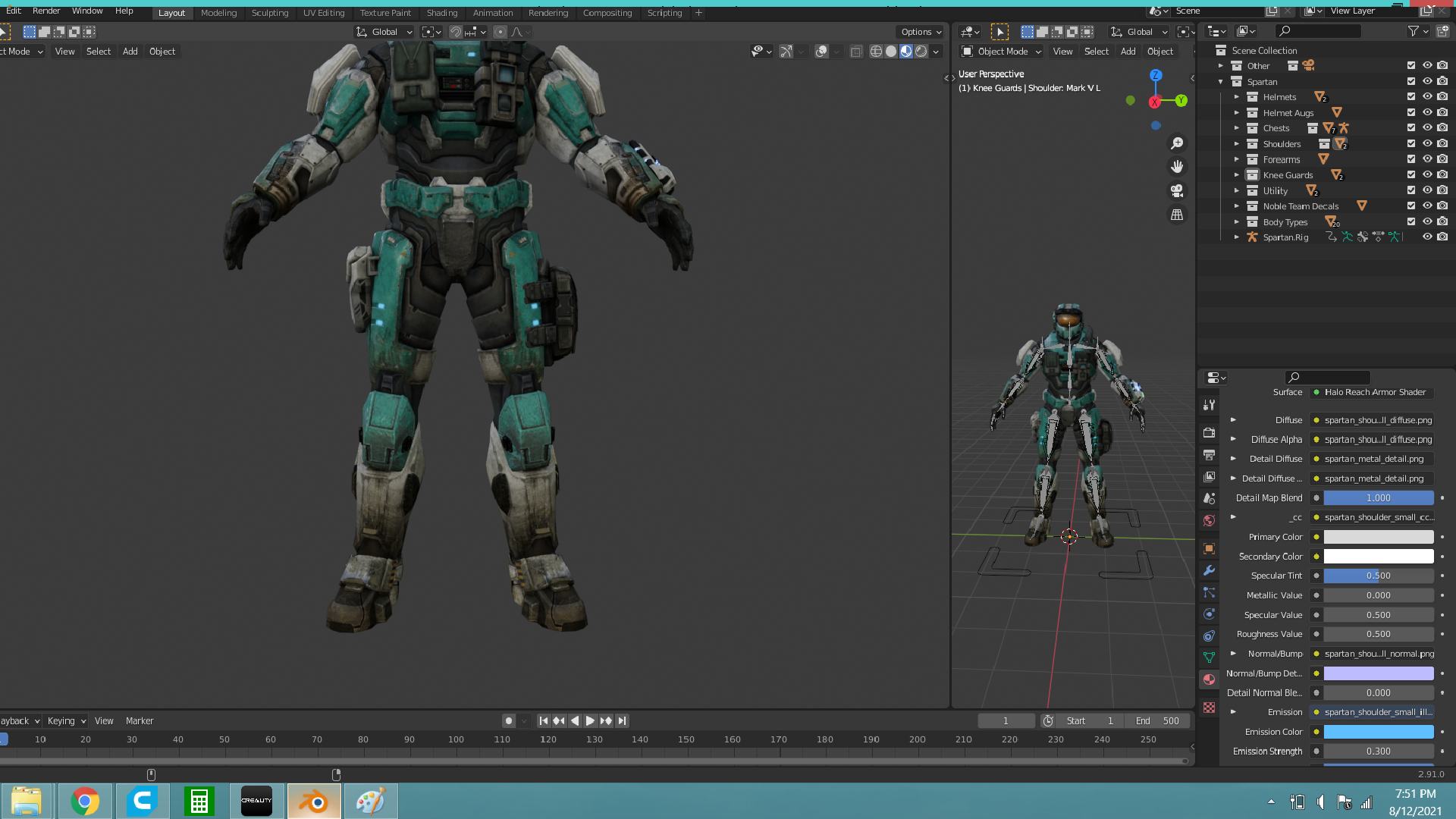Play the animation
The height and width of the screenshot is (819, 1456).
pyautogui.click(x=590, y=721)
